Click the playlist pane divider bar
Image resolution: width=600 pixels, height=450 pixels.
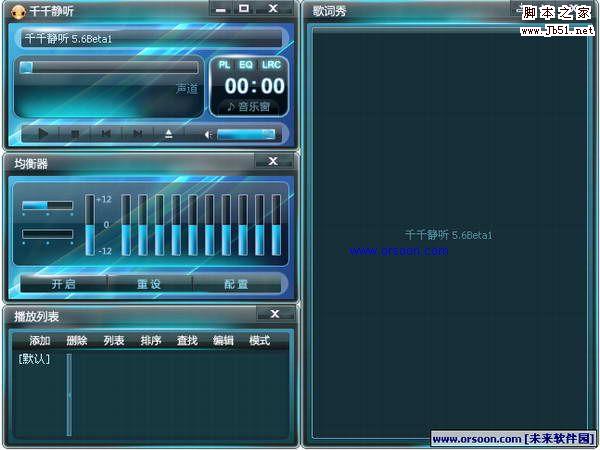[x=69, y=395]
